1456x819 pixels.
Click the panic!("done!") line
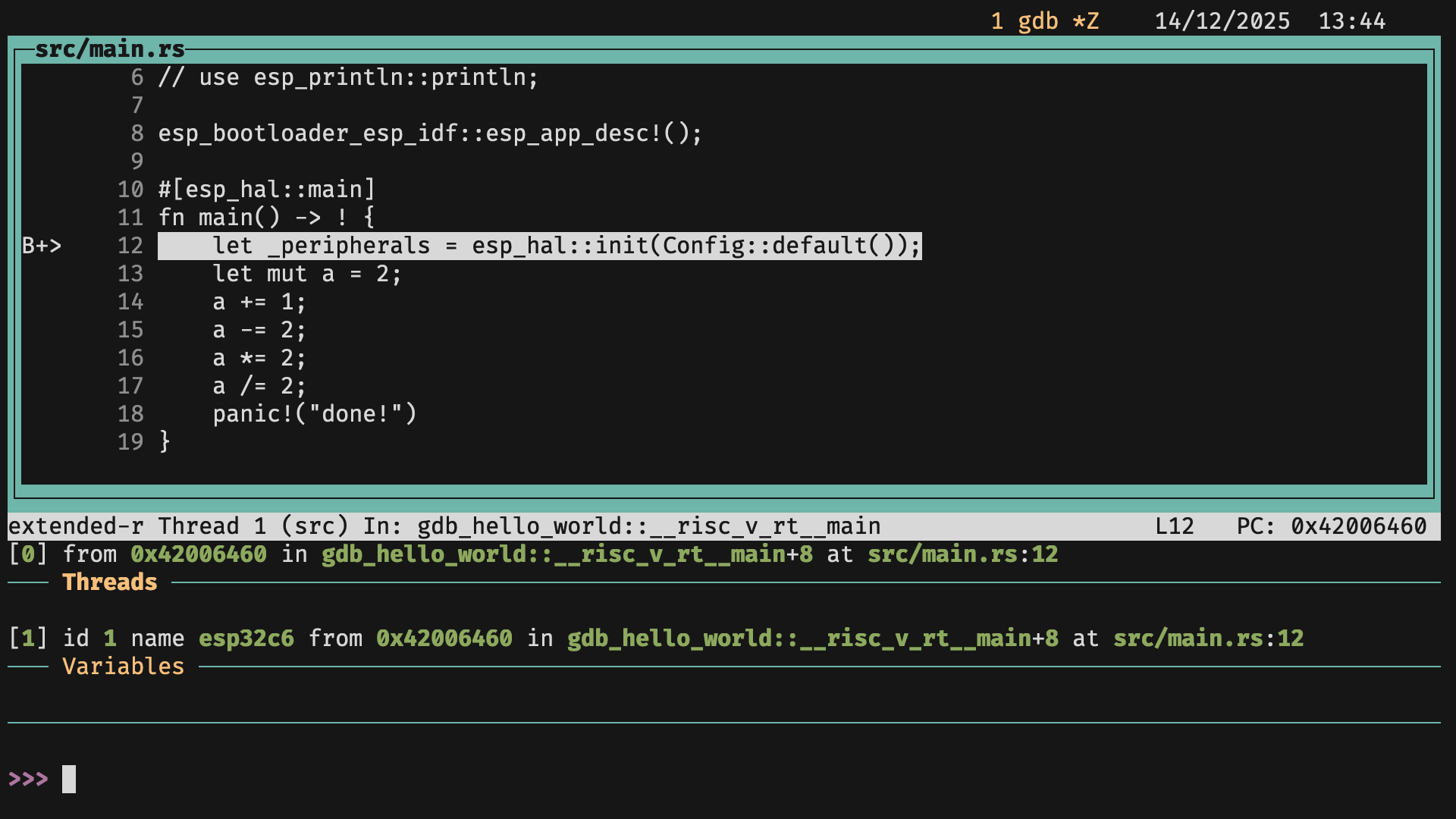[x=314, y=414]
